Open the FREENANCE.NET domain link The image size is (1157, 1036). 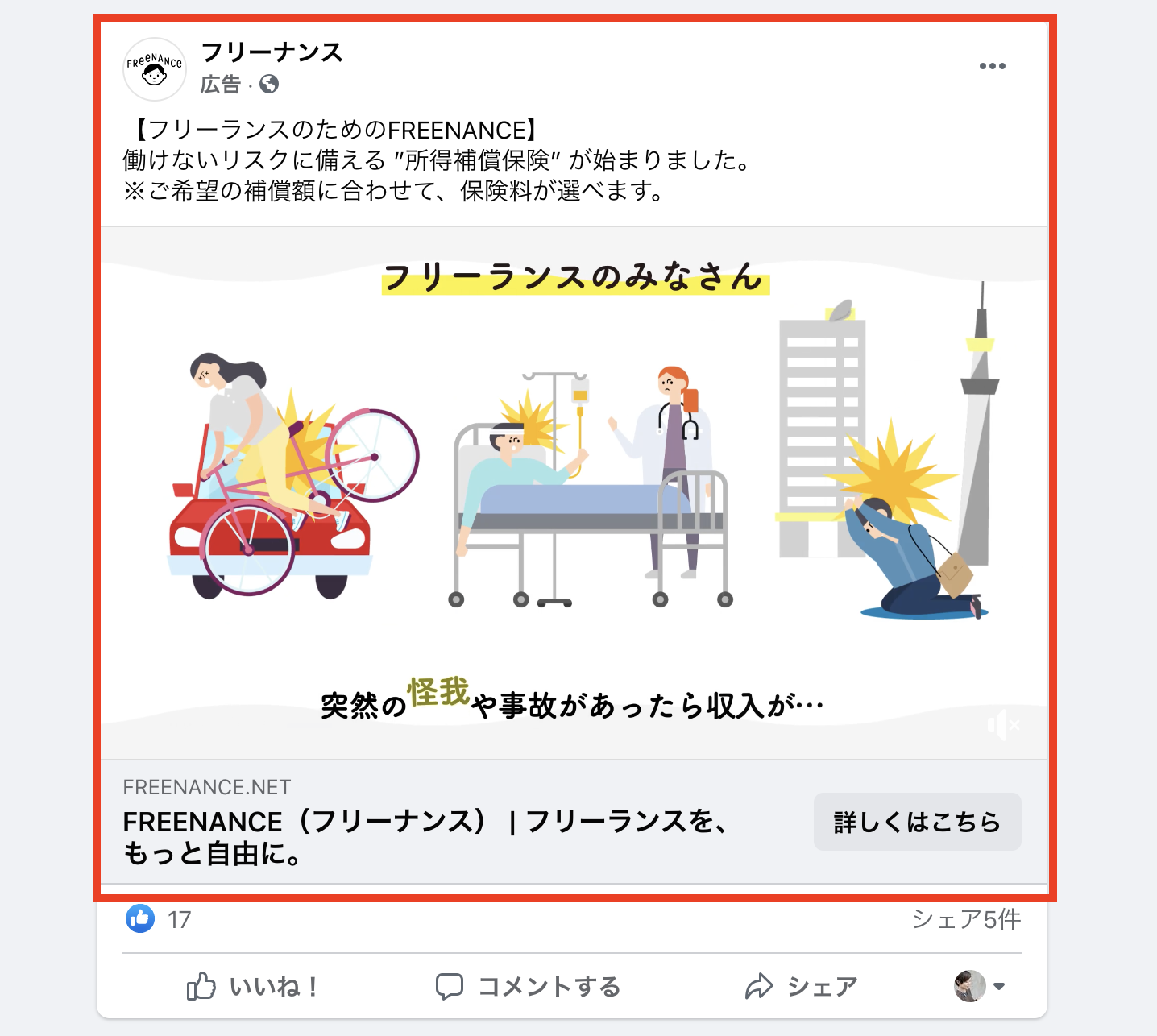[207, 787]
